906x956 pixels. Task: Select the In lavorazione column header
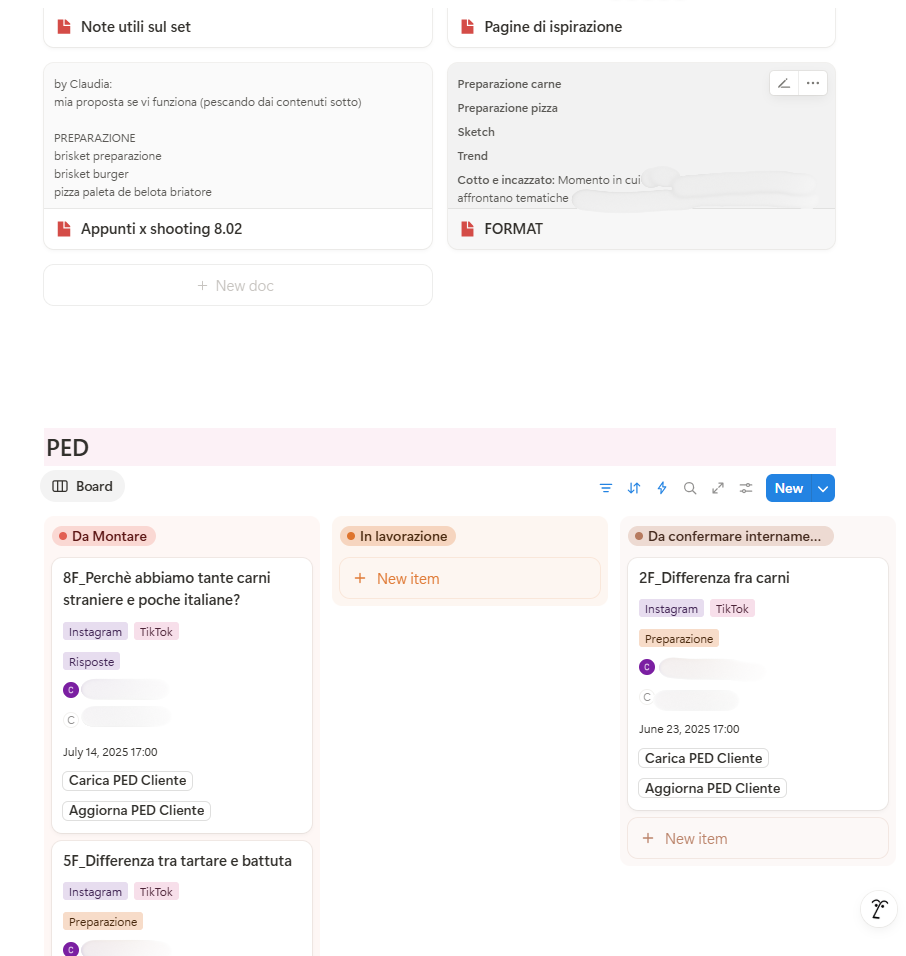(398, 537)
